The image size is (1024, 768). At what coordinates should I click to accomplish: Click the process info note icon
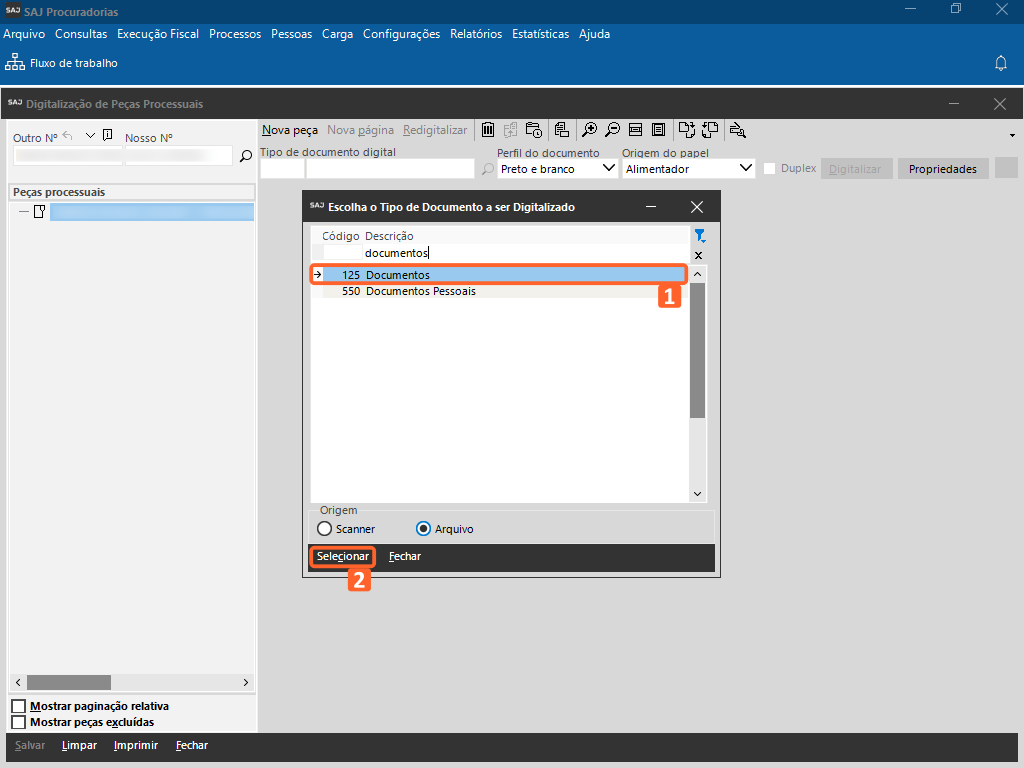click(x=108, y=136)
